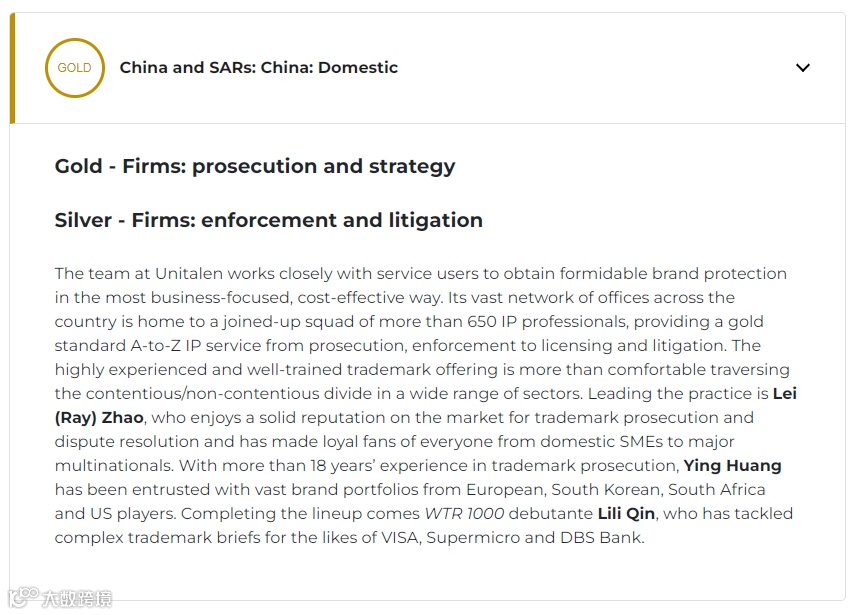This screenshot has height=615, width=857.
Task: Click the 大数跨境 watermark text
Action: click(76, 598)
